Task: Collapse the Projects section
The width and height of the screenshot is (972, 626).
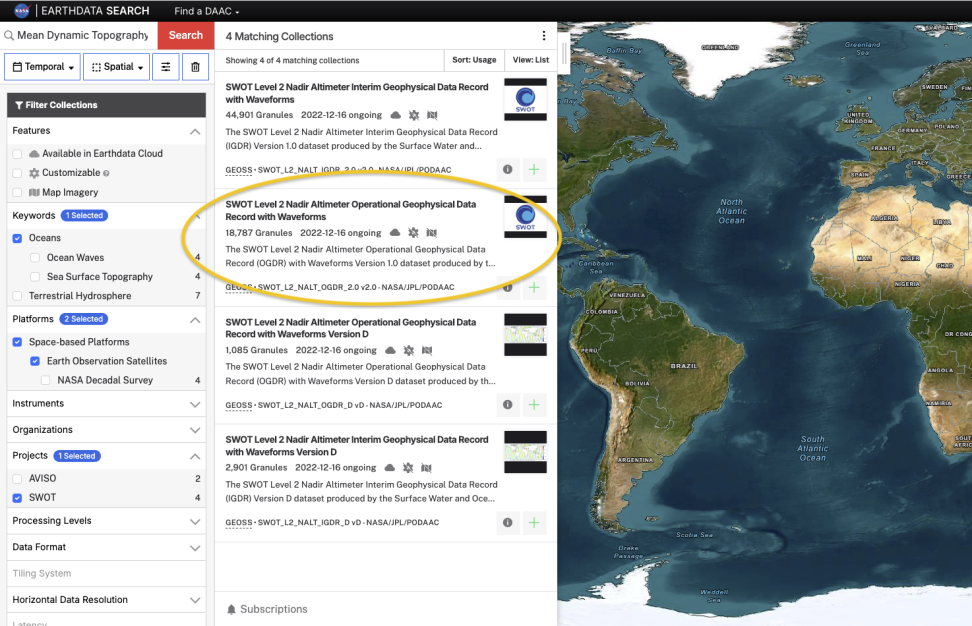Action: point(195,456)
